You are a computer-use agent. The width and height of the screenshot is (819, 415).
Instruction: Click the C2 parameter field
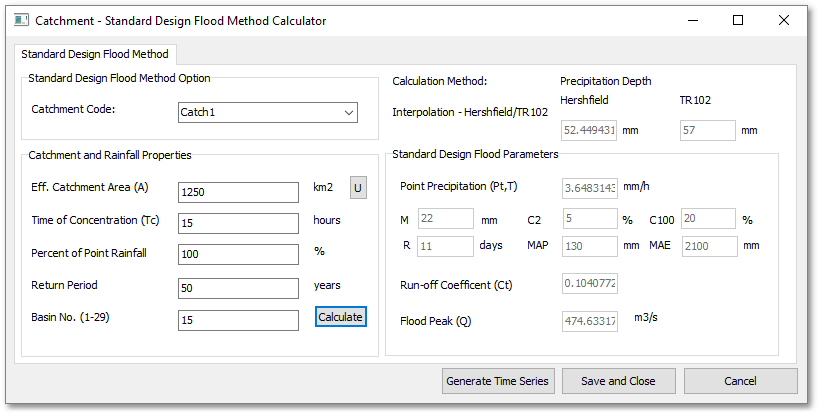[590, 219]
